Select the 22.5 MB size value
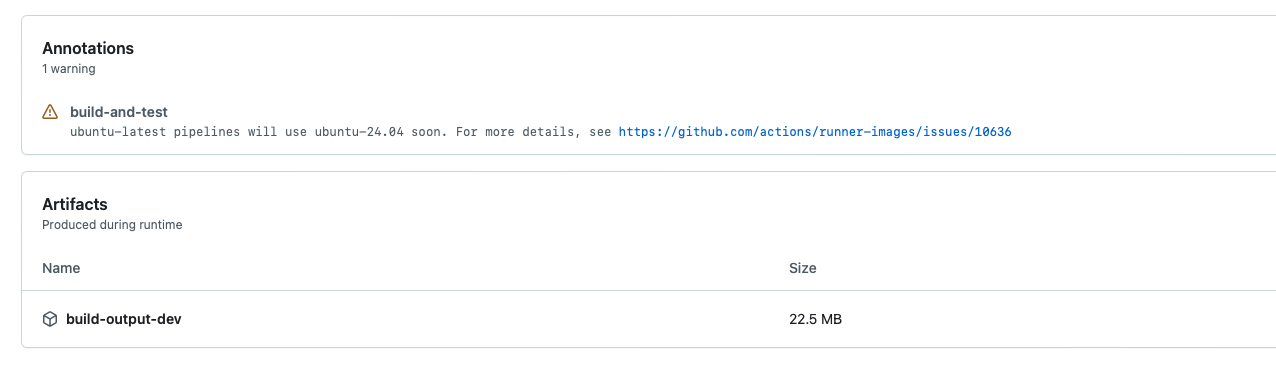The width and height of the screenshot is (1276, 379). pyautogui.click(x=815, y=320)
